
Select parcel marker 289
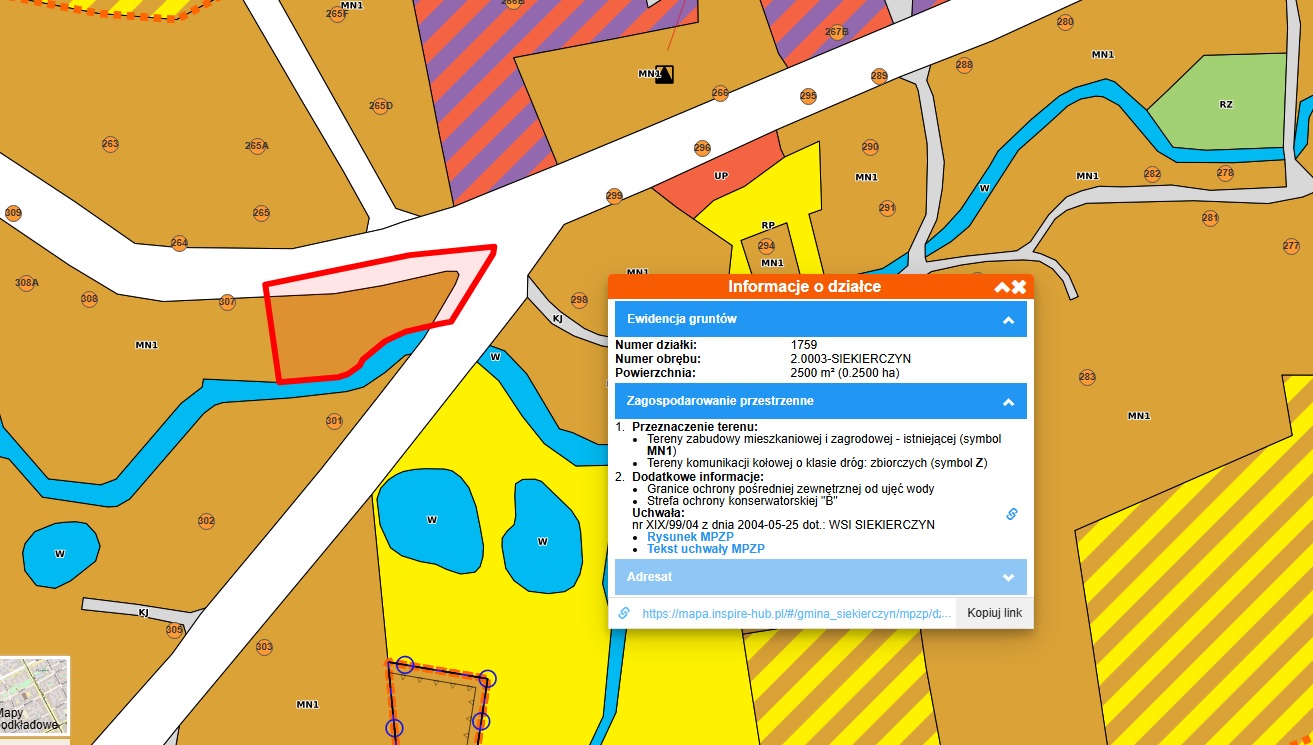[879, 76]
